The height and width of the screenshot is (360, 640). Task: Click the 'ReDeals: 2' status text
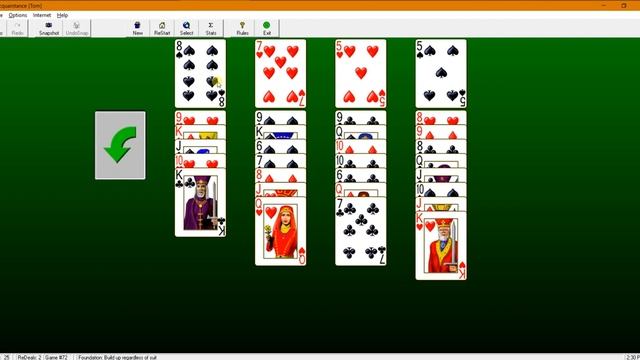pos(29,357)
